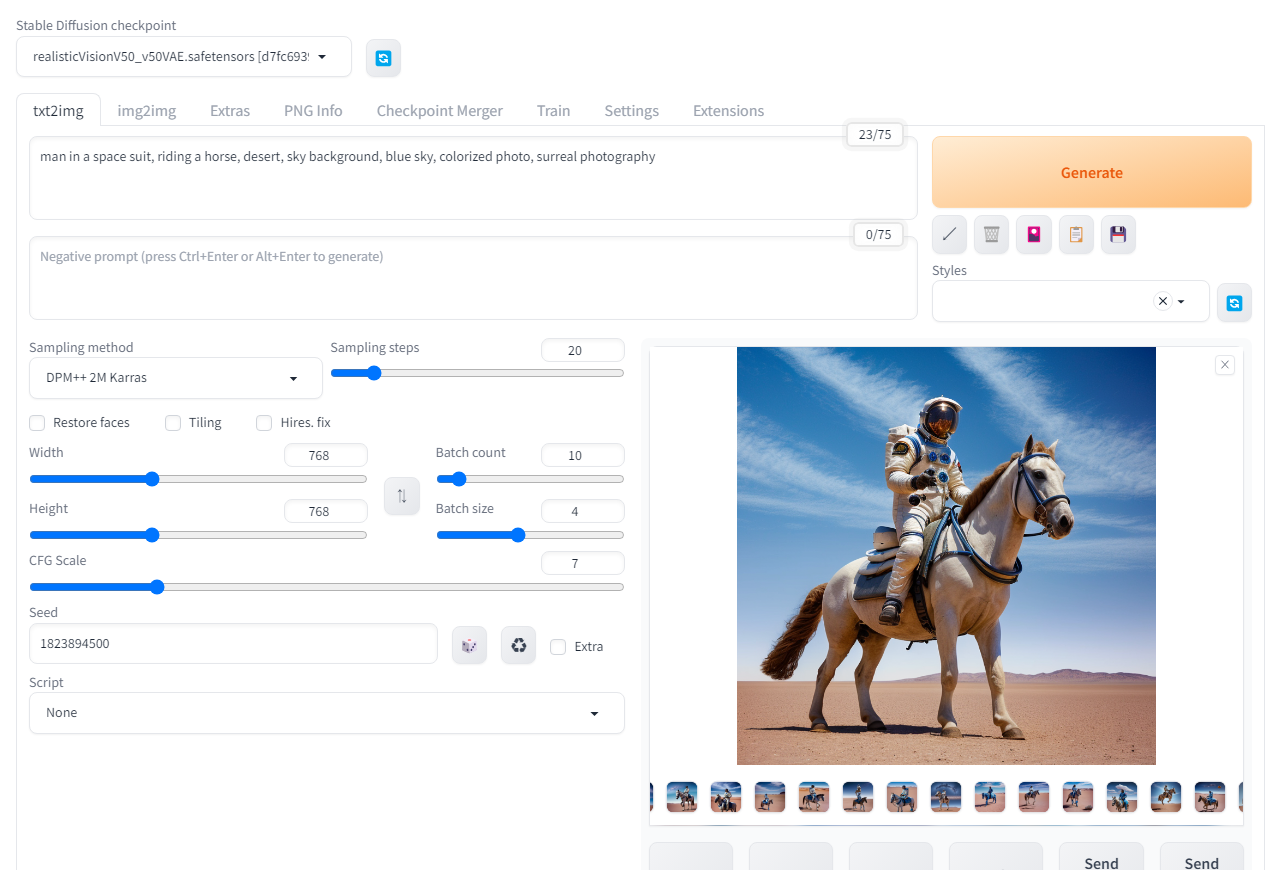The width and height of the screenshot is (1281, 870).
Task: Adjust the Sampling steps slider
Action: pos(477,373)
